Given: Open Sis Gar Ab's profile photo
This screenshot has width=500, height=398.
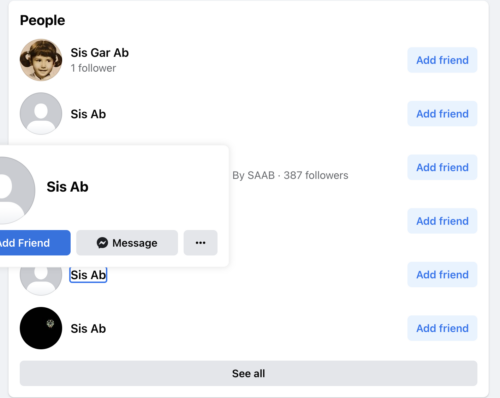Looking at the screenshot, I should [41, 60].
